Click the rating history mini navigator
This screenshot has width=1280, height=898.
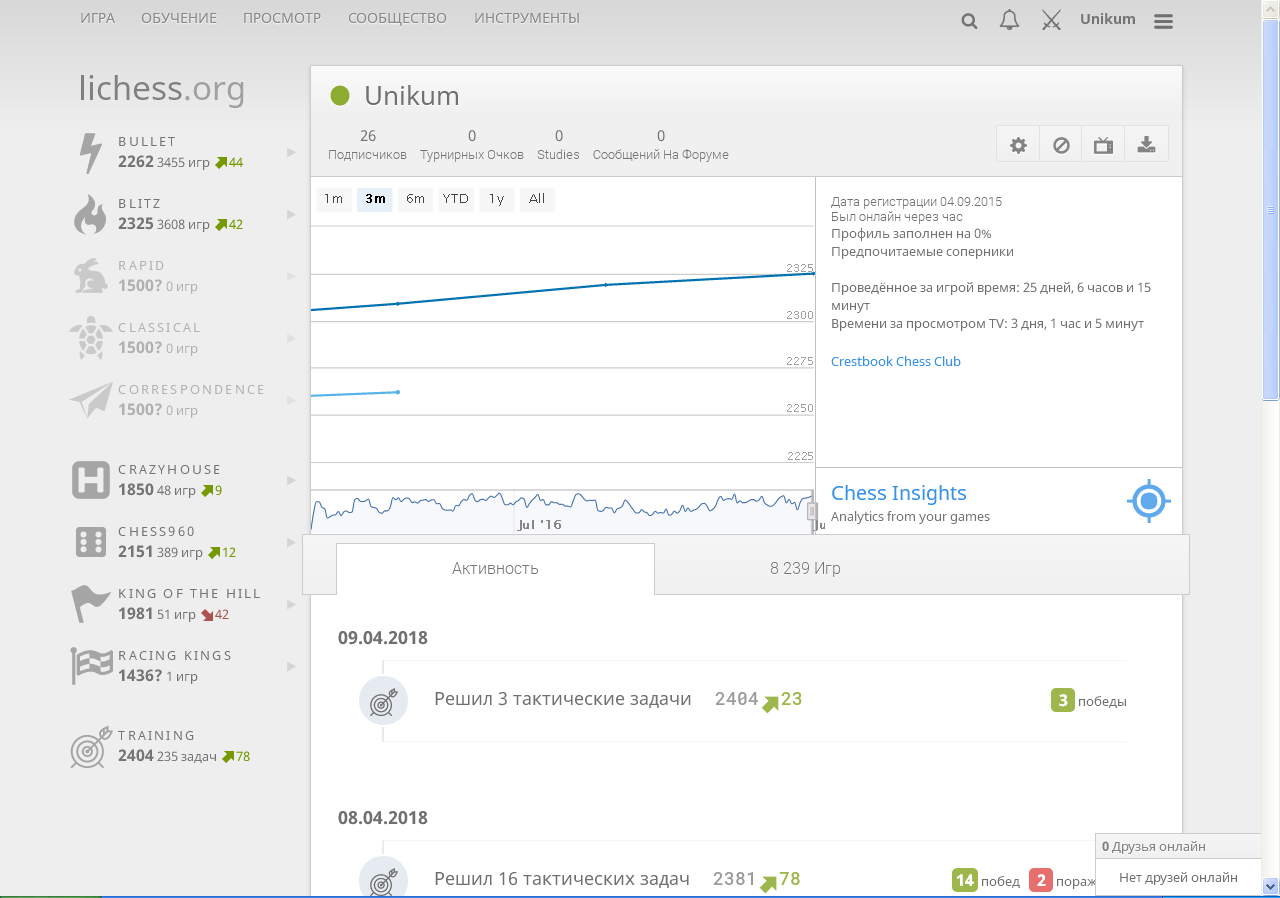[563, 510]
